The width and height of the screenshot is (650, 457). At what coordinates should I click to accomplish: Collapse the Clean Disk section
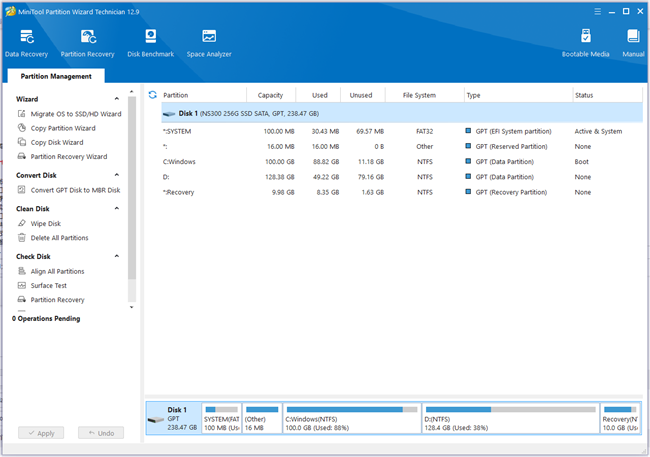116,208
